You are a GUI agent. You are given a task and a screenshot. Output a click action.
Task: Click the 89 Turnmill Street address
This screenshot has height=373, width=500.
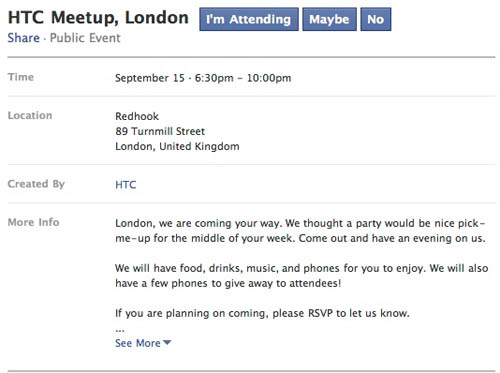(160, 131)
